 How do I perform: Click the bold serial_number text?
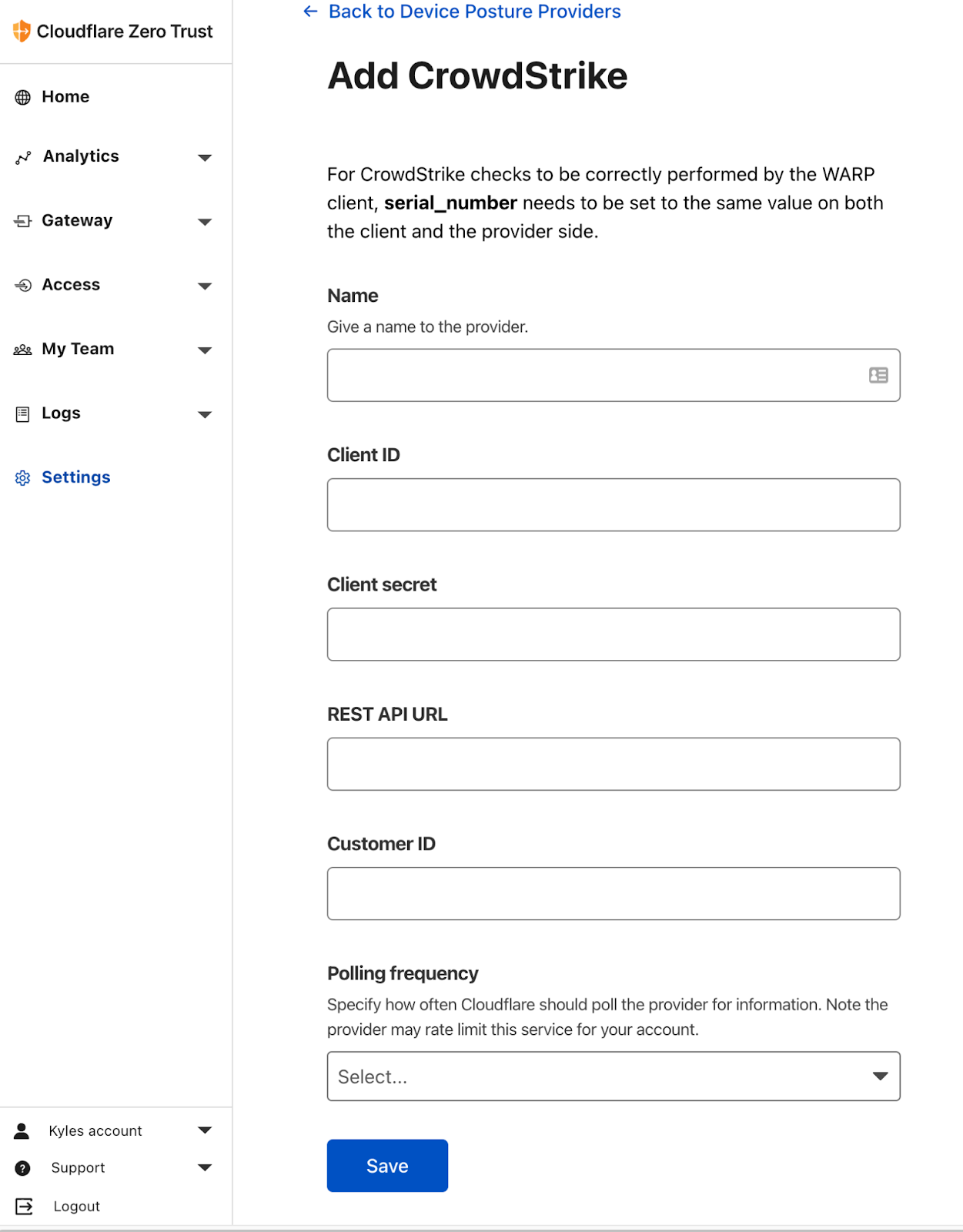[450, 203]
